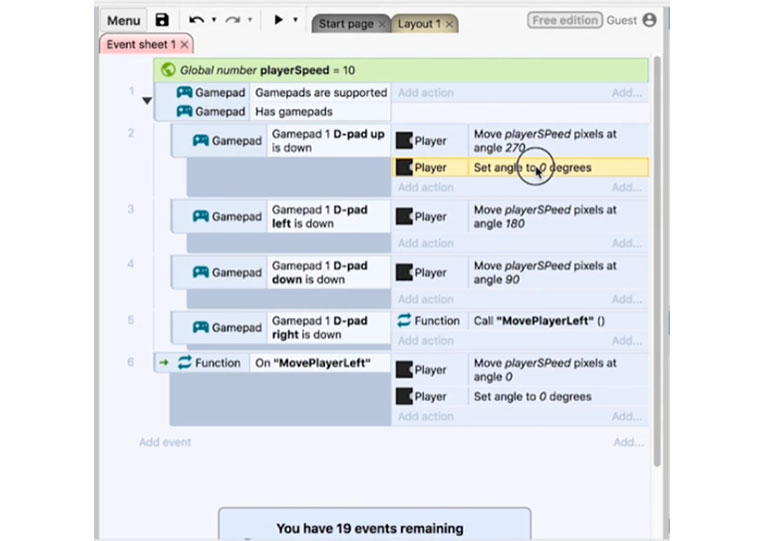Click Player icon beside angle 90 action
Screen dimensions: 763x541
coord(404,272)
